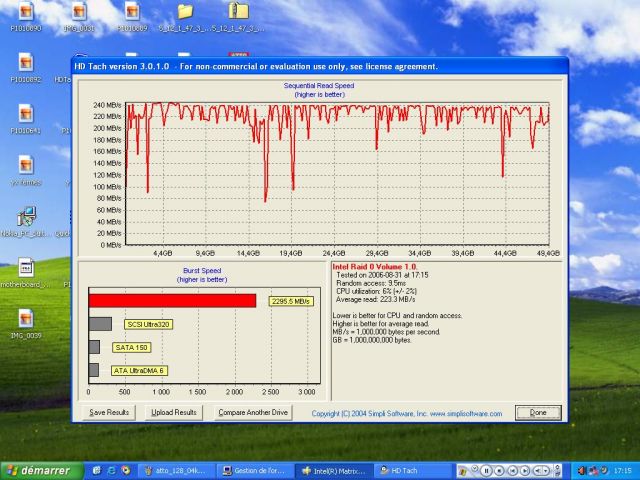
Task: Open the motherboard_ document icon on desktop
Action: [26, 273]
